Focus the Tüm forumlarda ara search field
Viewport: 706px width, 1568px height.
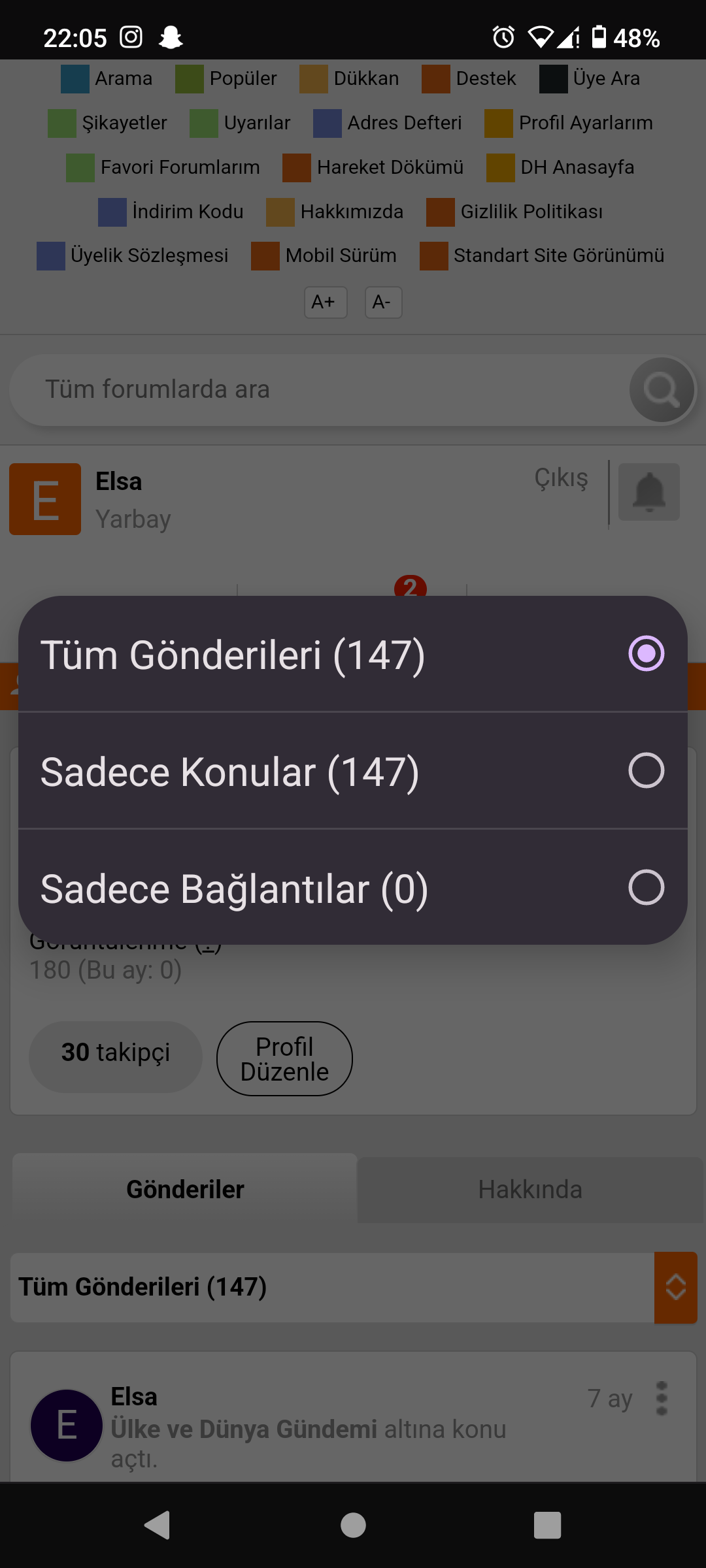point(319,390)
